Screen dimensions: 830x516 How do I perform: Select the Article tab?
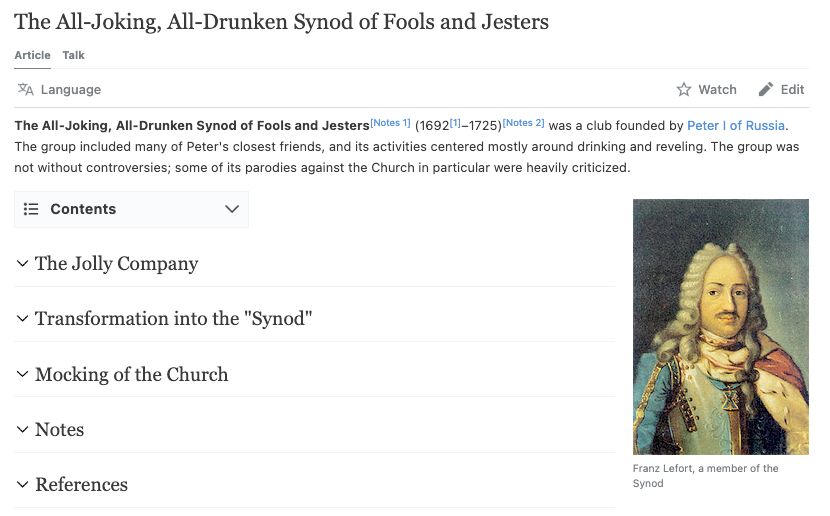click(x=32, y=55)
